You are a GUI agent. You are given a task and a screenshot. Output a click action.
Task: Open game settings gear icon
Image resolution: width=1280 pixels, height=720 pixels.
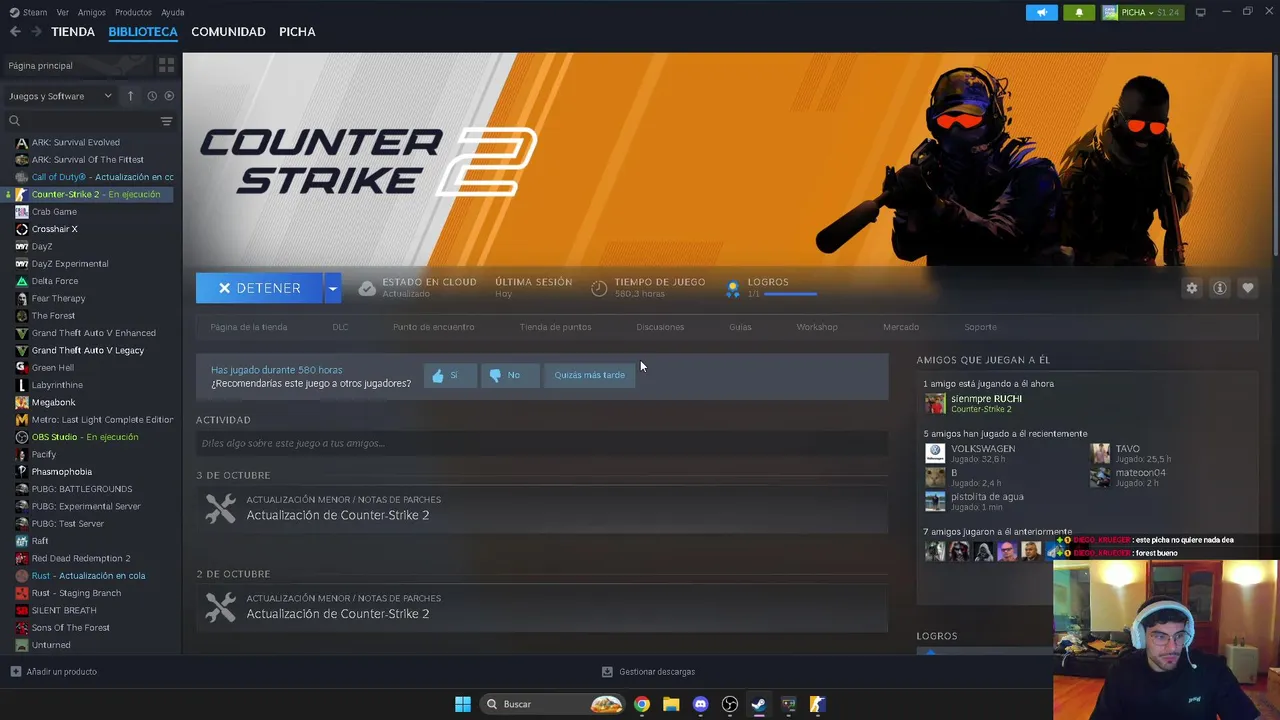point(1192,288)
